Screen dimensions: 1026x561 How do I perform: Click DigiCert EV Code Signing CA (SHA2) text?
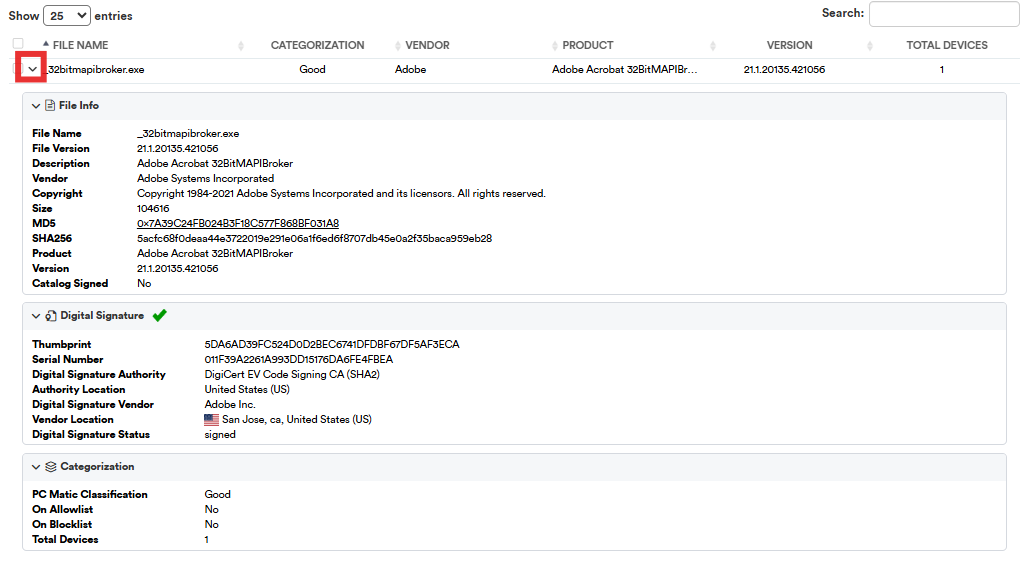[292, 374]
